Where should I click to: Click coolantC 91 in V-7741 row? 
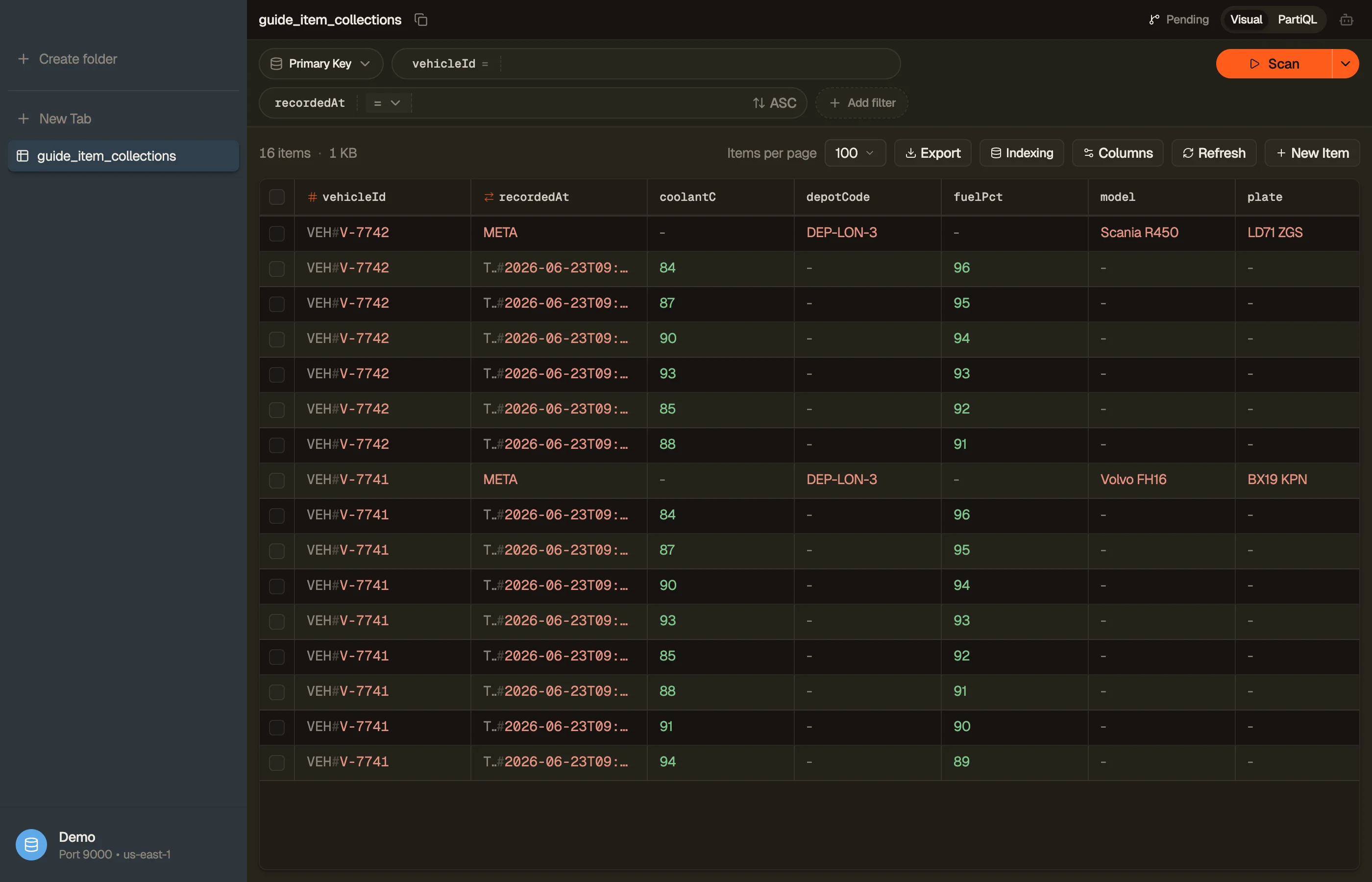pos(666,726)
